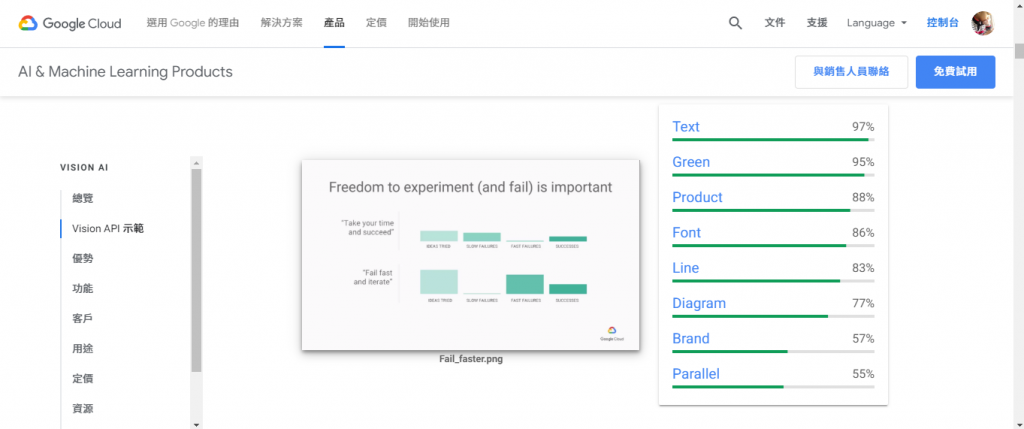This screenshot has height=429, width=1024.
Task: Open the 產品 menu tab
Action: pos(335,23)
